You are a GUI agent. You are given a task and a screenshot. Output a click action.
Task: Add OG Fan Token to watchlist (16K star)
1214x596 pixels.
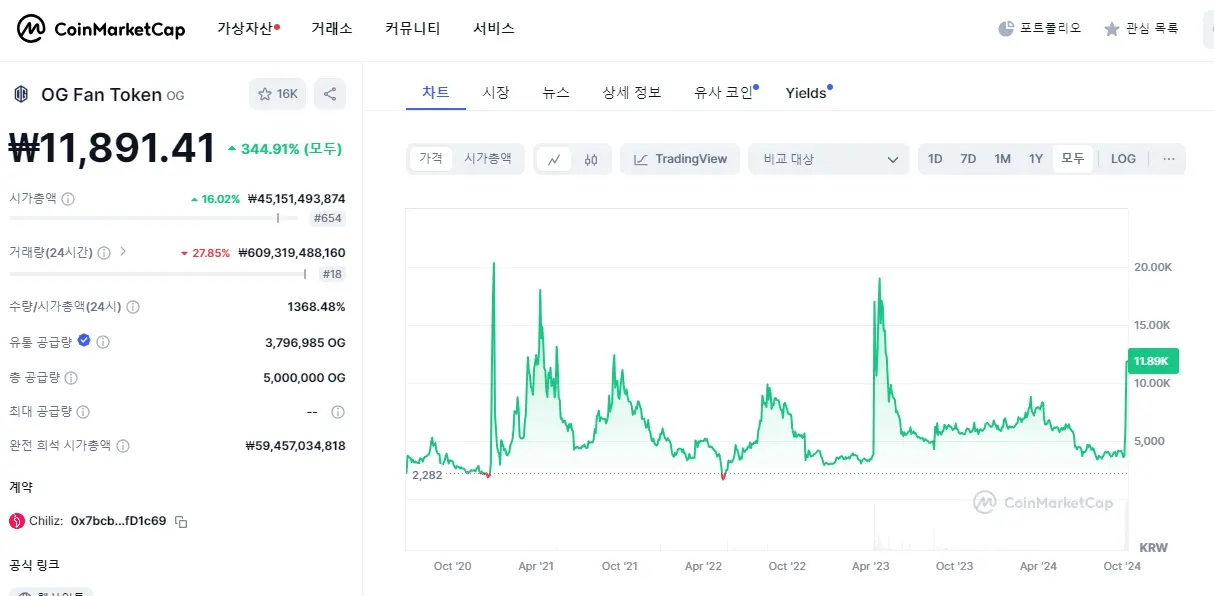click(x=277, y=94)
